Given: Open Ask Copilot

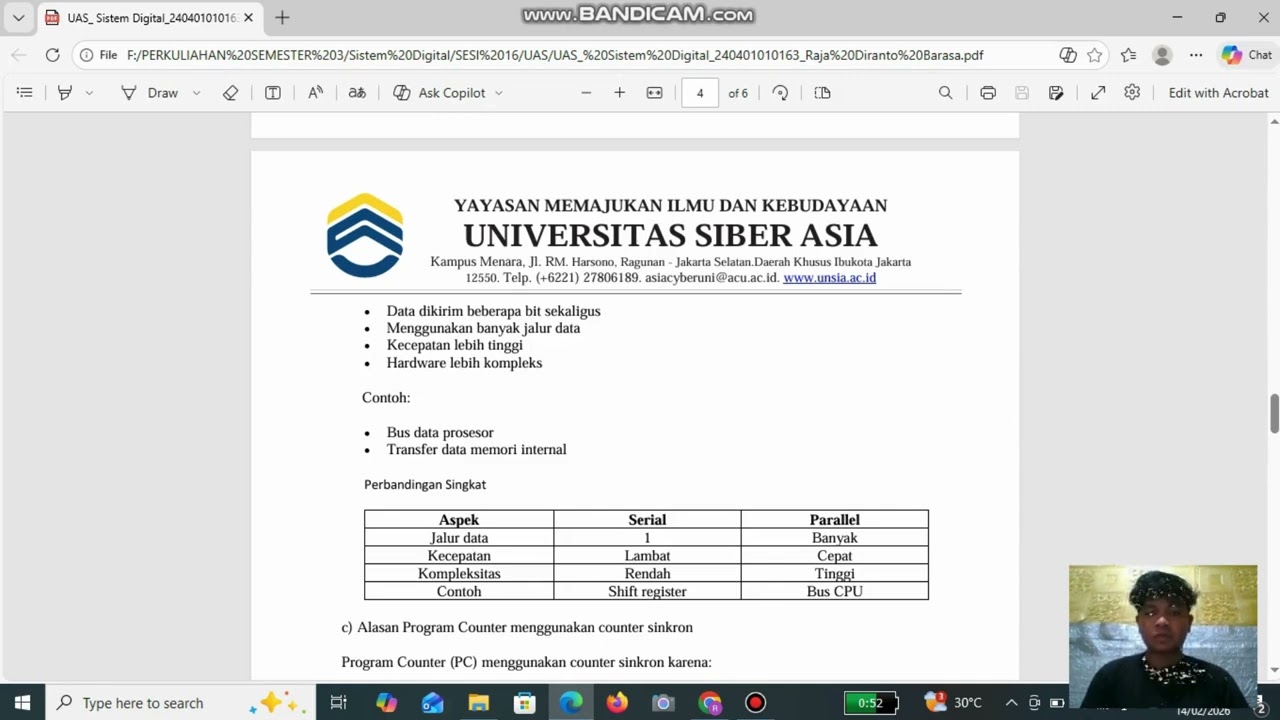Looking at the screenshot, I should coord(439,93).
